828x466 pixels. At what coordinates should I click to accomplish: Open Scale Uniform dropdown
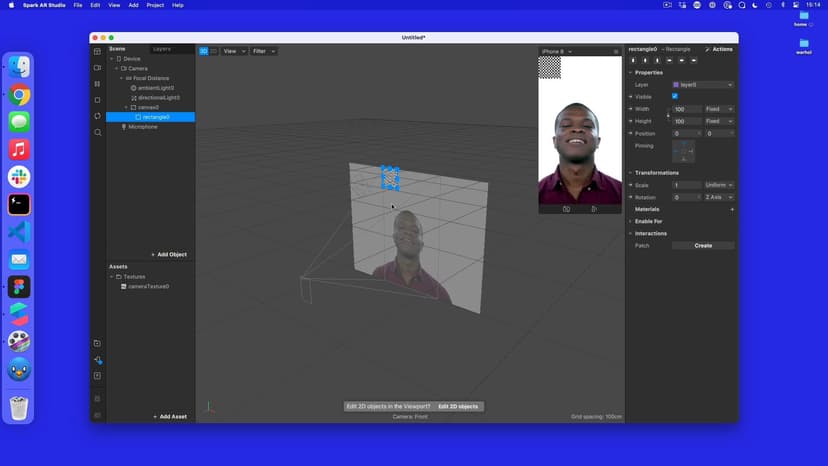point(719,185)
